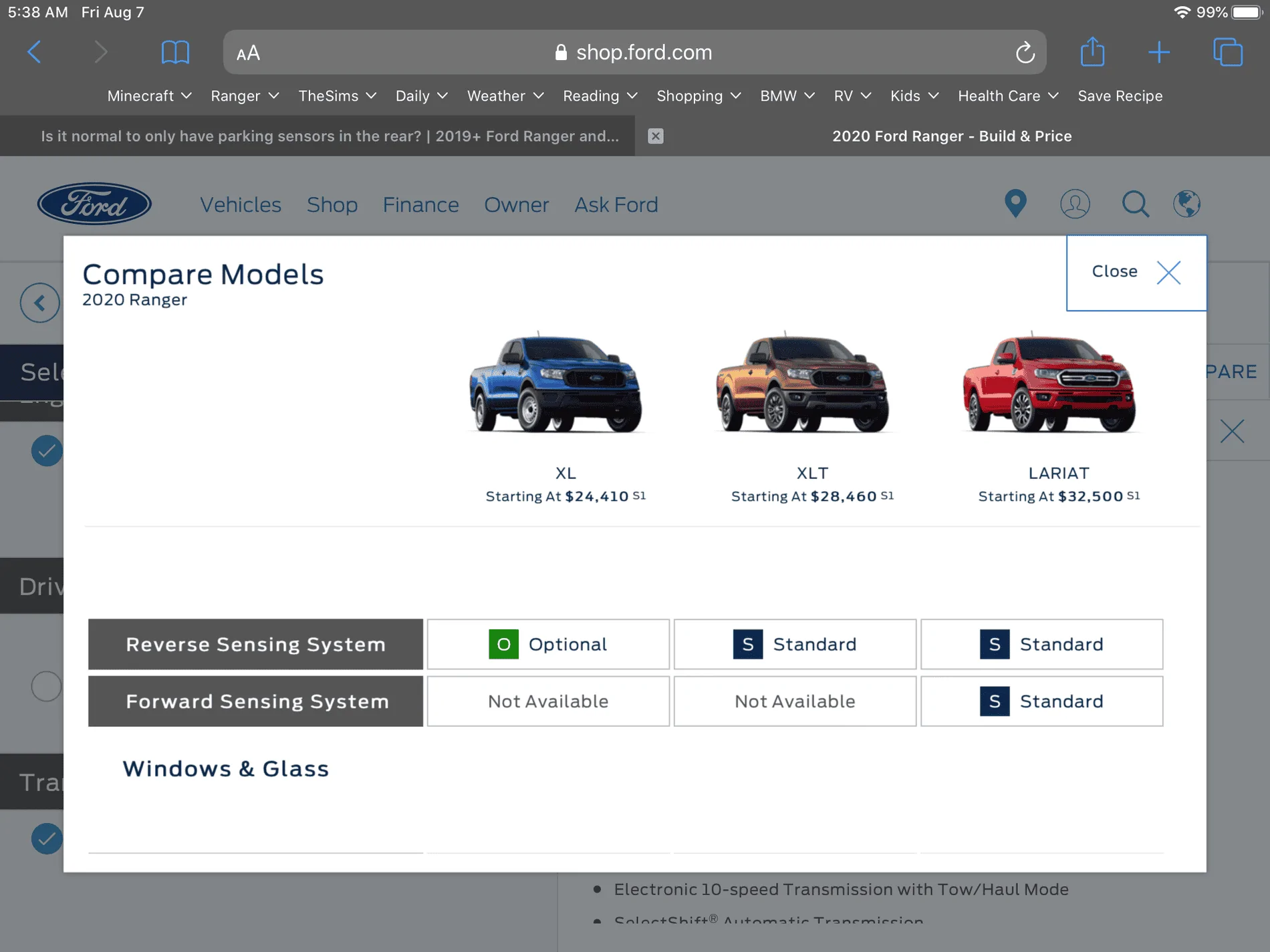
Task: Click the Reverse Sensing System row header
Action: [255, 644]
